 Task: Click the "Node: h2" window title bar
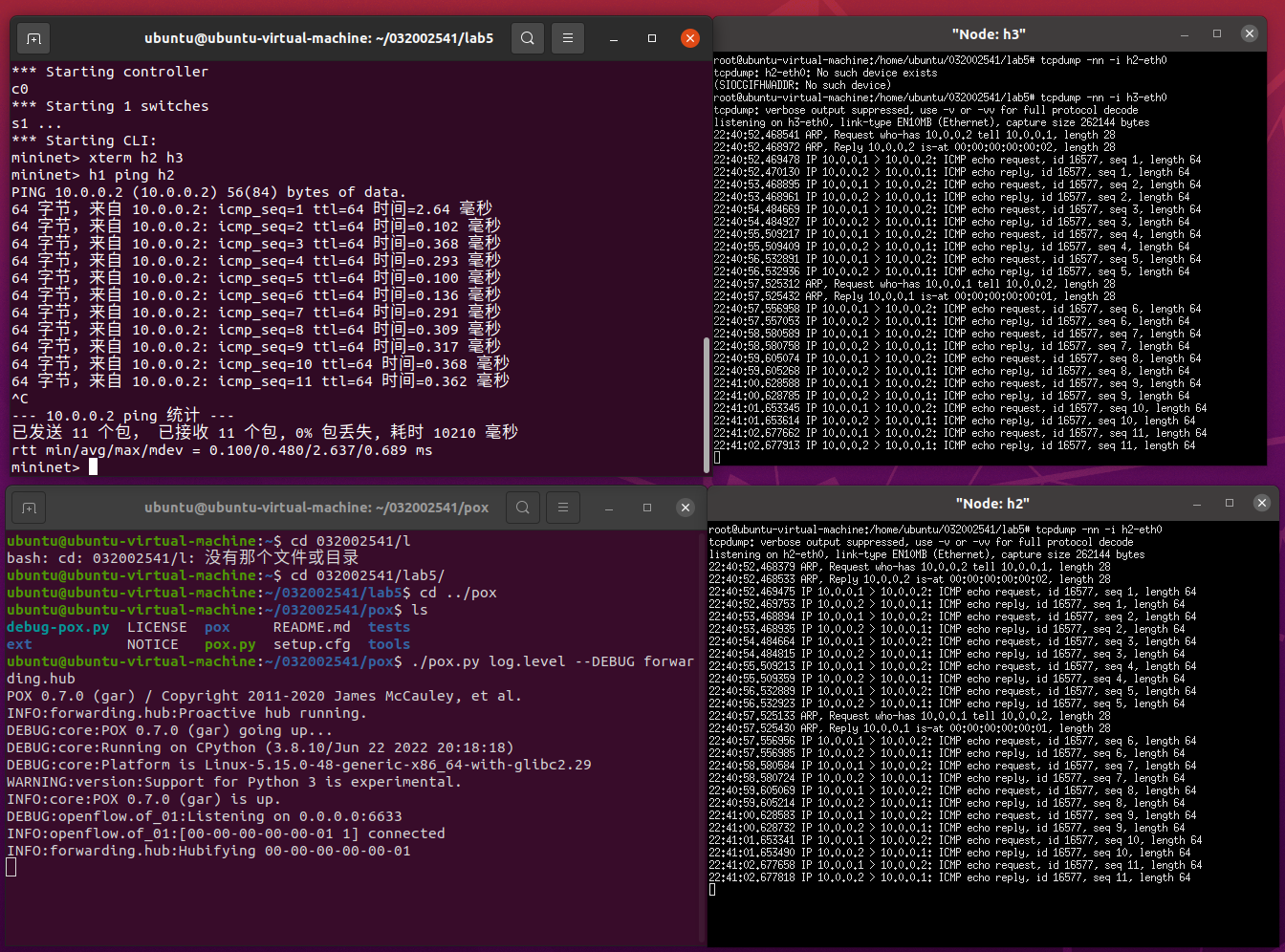point(992,504)
